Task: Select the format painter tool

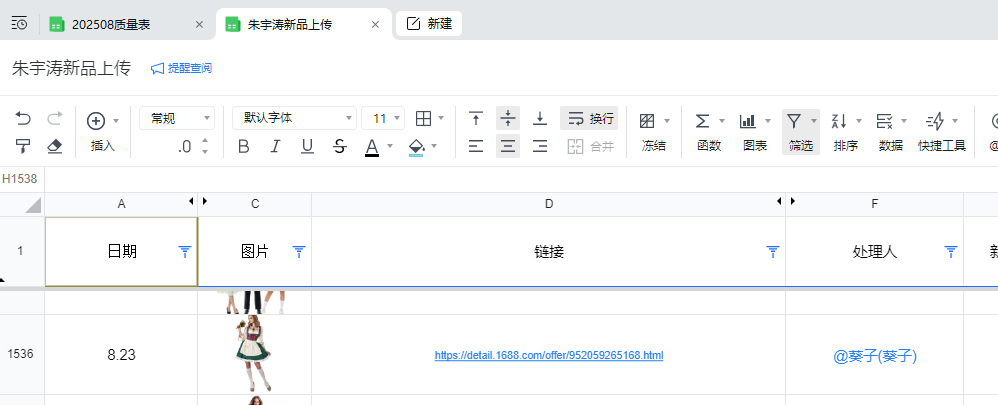Action: 23,146
